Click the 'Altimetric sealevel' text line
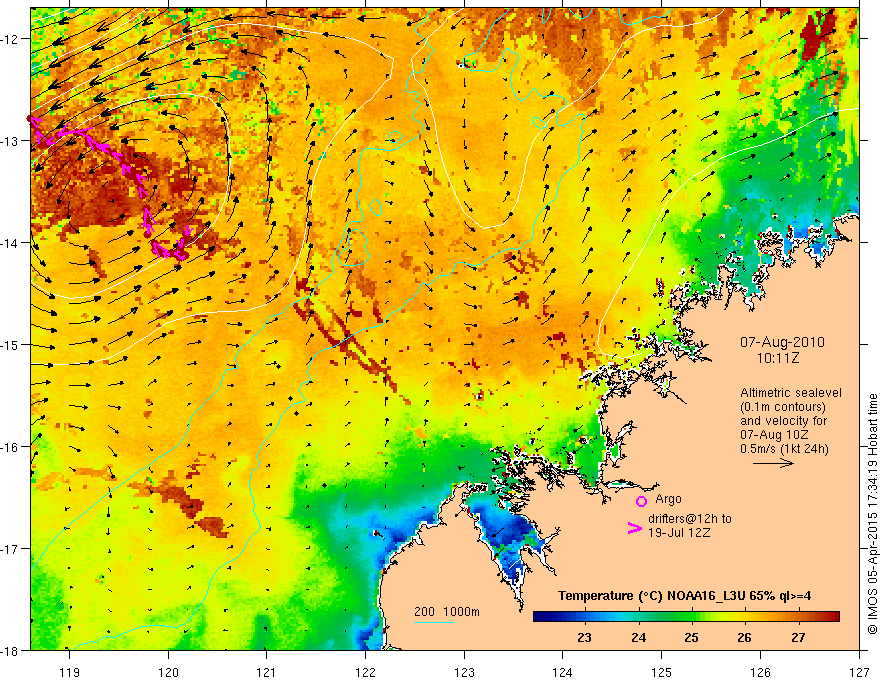Viewport: 880px width, 680px height. click(791, 393)
